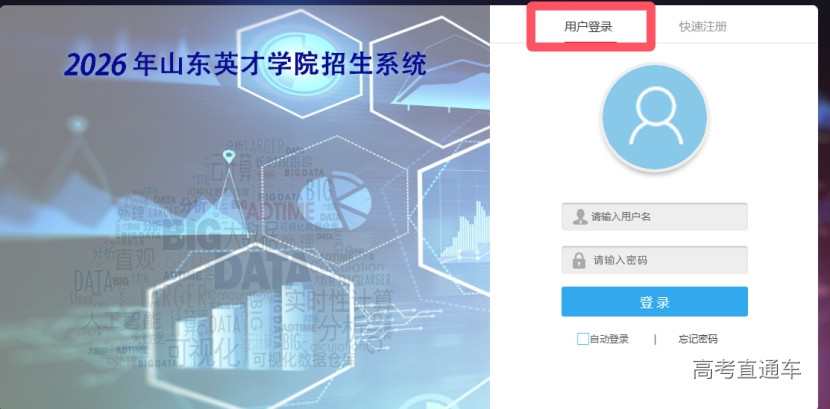Click the 高考直通车 watermark text
Viewport: 830px width, 409px height.
(x=747, y=369)
